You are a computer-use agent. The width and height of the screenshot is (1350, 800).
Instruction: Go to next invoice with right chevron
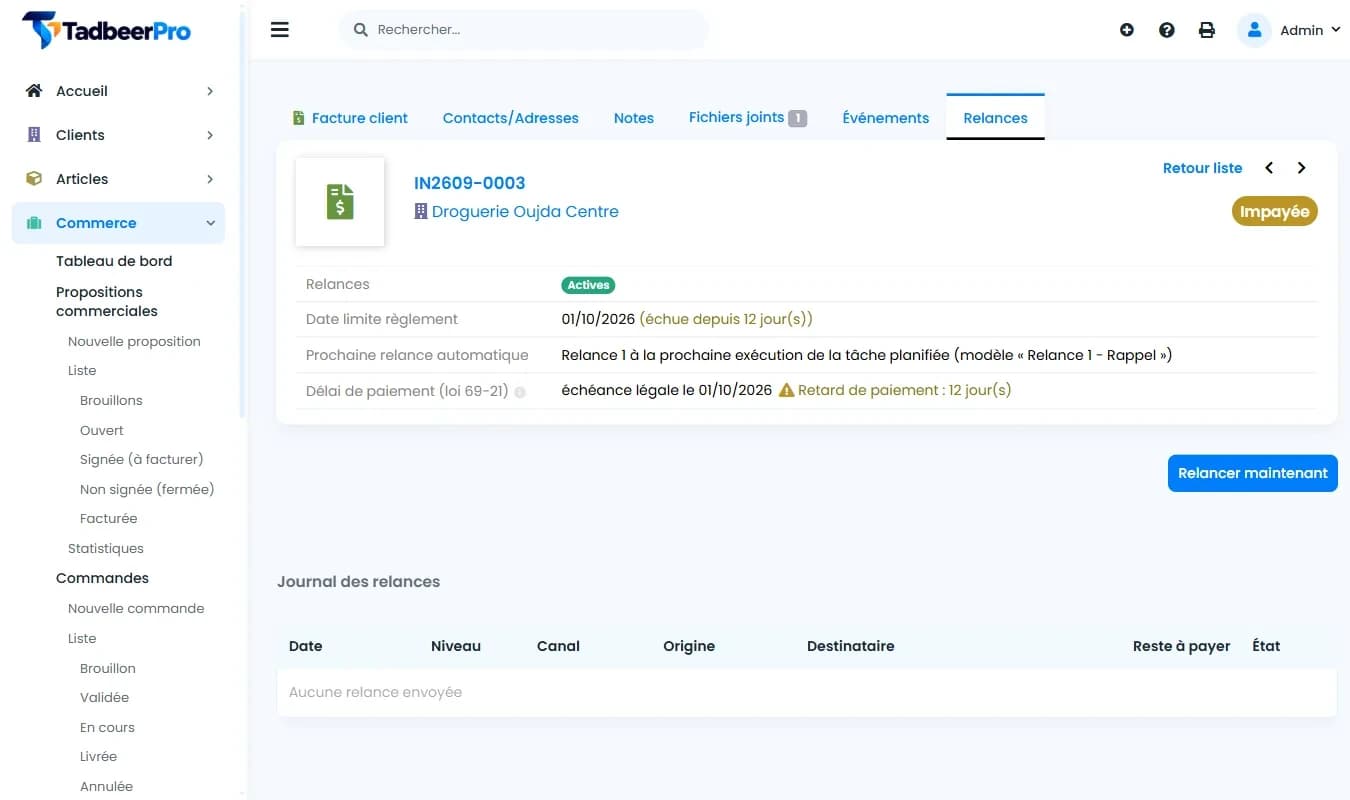tap(1301, 168)
